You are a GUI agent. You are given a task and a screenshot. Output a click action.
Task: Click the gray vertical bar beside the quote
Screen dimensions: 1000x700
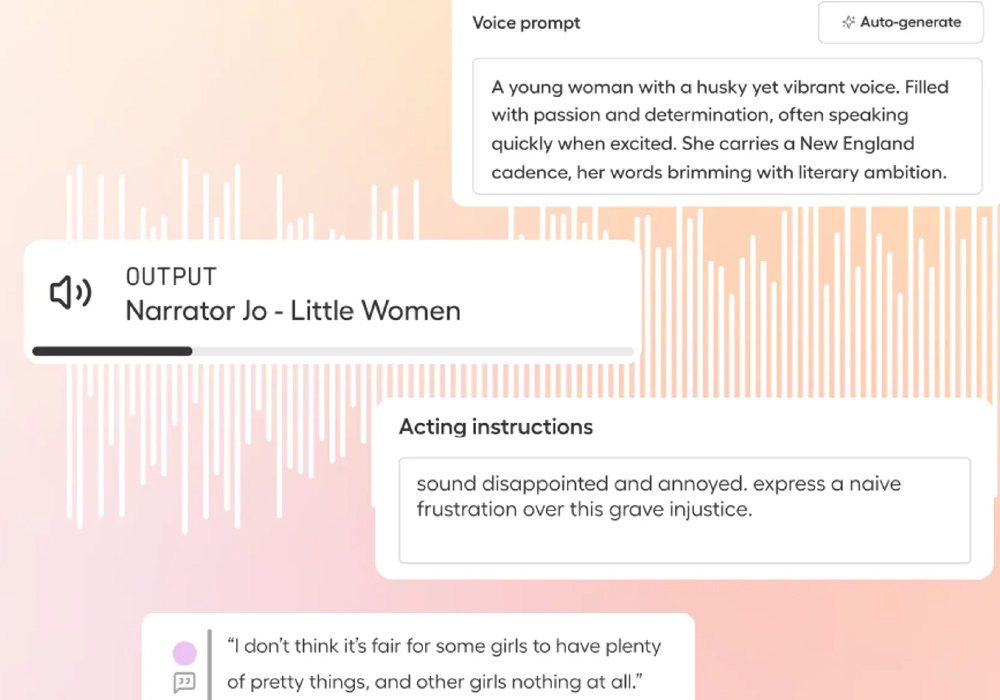pyautogui.click(x=210, y=664)
